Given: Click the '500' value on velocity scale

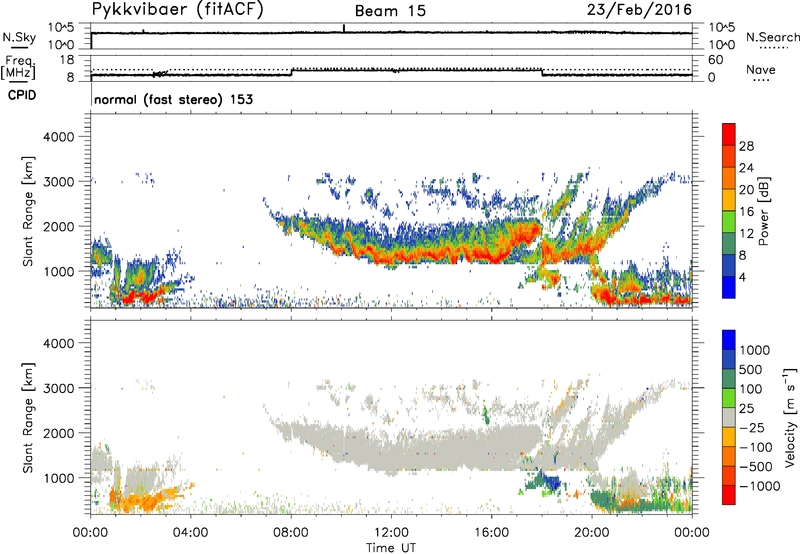Looking at the screenshot, I should (x=751, y=369).
